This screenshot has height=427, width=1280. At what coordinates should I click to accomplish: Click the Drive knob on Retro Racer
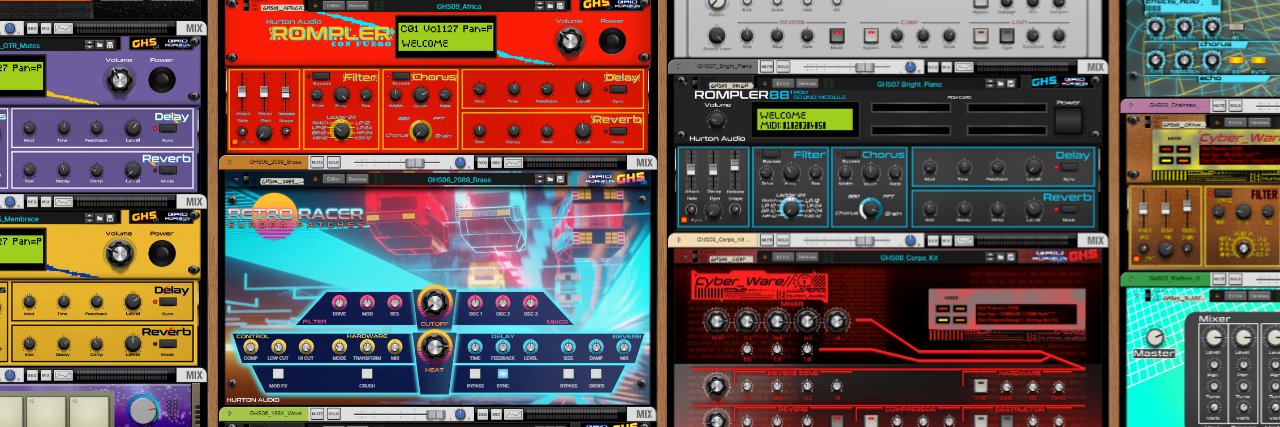coord(339,303)
